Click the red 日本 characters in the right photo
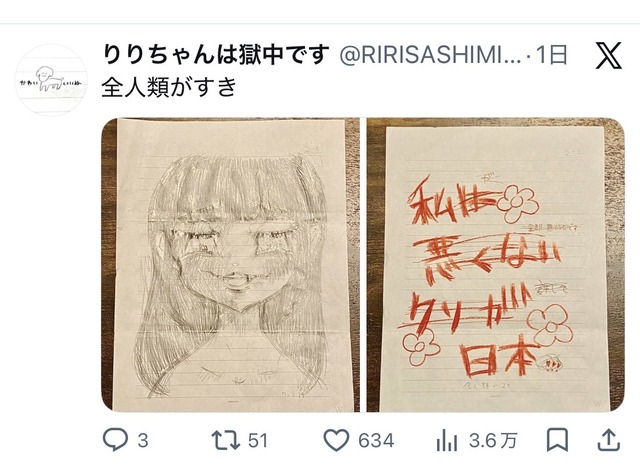The image size is (640, 468). [x=499, y=358]
